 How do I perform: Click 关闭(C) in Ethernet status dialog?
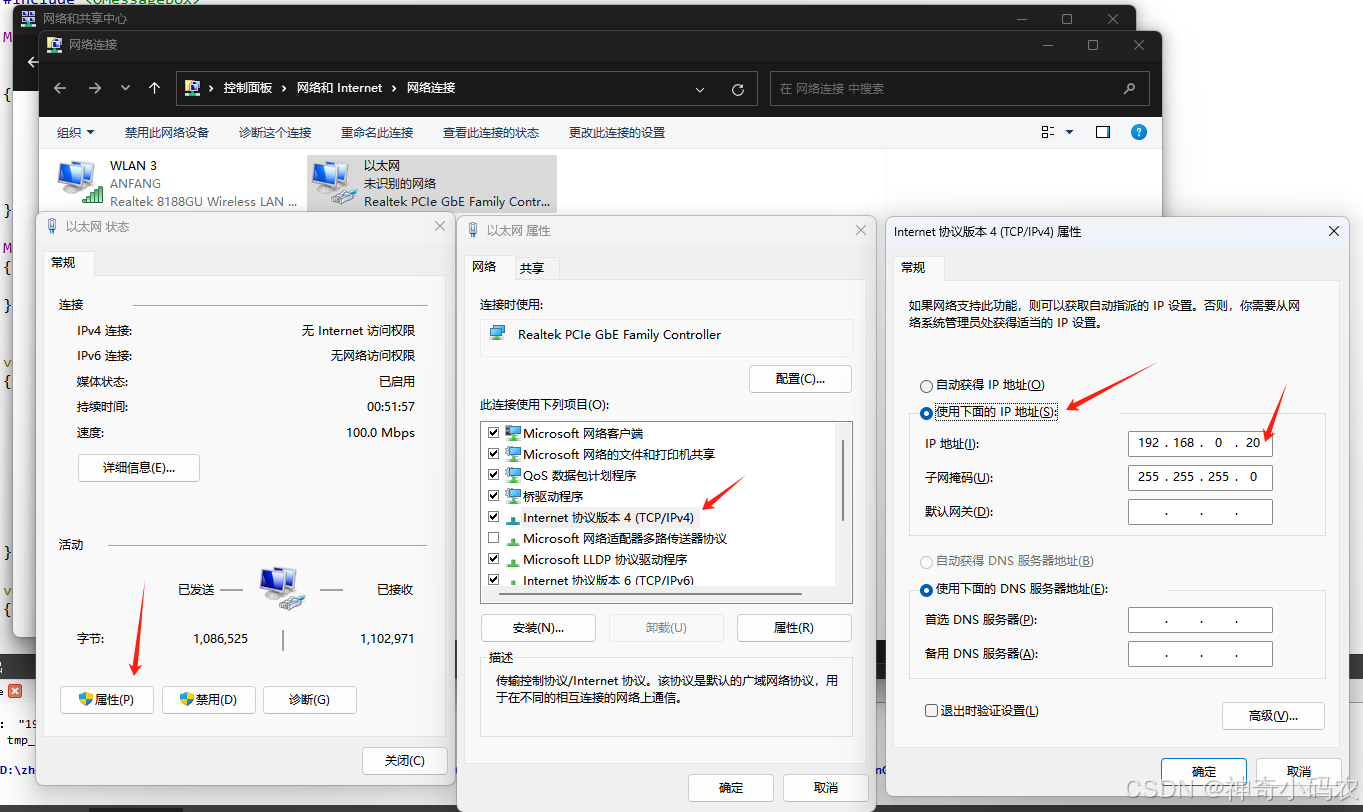point(404,760)
